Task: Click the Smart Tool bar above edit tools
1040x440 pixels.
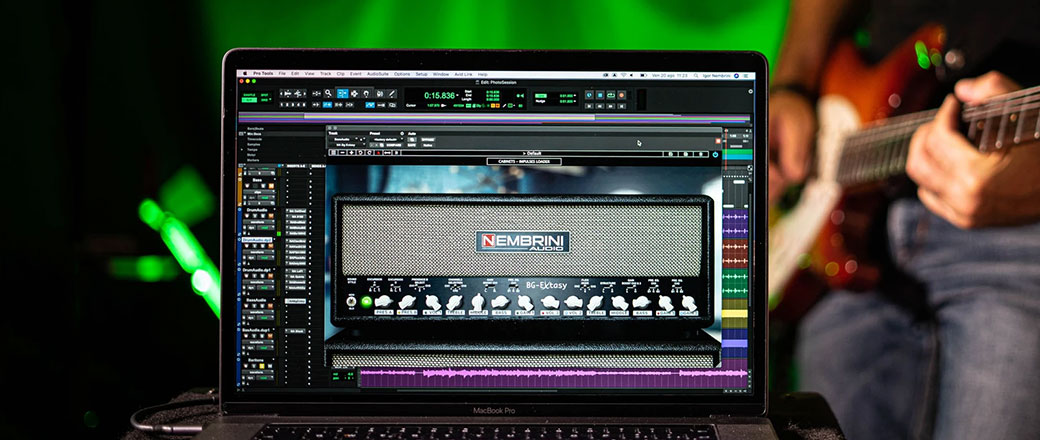Action: [x=355, y=87]
